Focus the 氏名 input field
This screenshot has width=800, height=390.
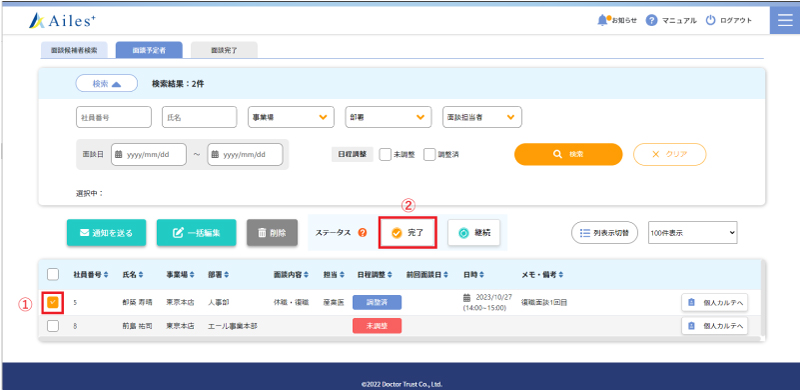199,117
